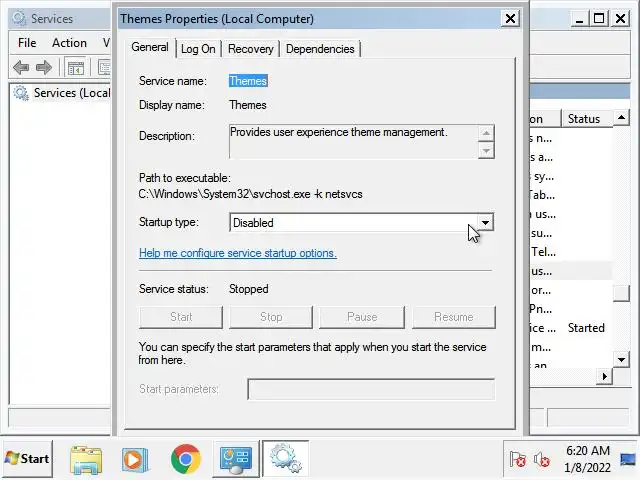This screenshot has width=640, height=480.
Task: Open the Windows Start menu
Action: [x=27, y=459]
